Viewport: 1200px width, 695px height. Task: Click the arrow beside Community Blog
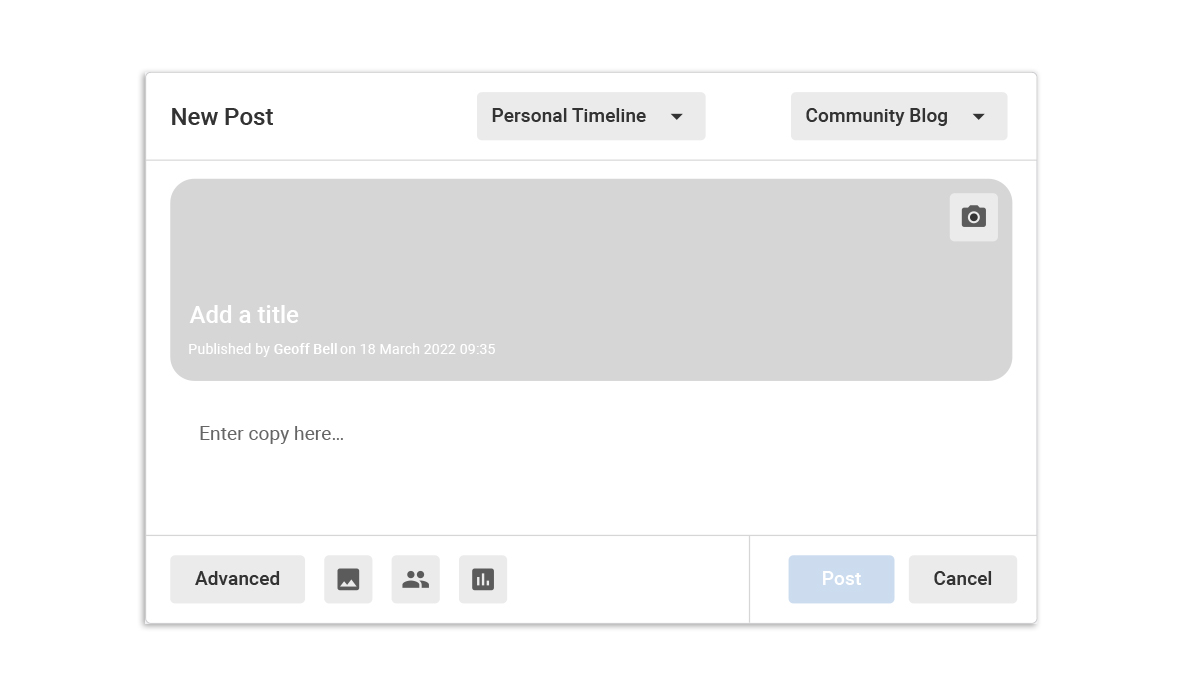979,117
